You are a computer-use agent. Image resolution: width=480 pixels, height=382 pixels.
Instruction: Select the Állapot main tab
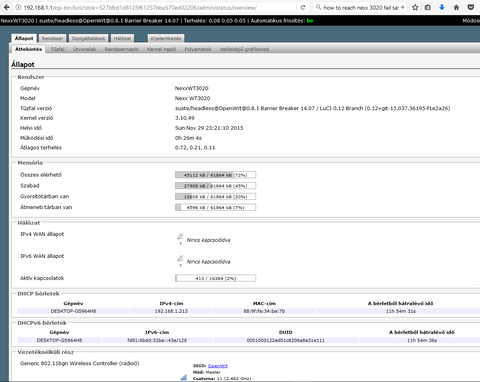(x=24, y=38)
